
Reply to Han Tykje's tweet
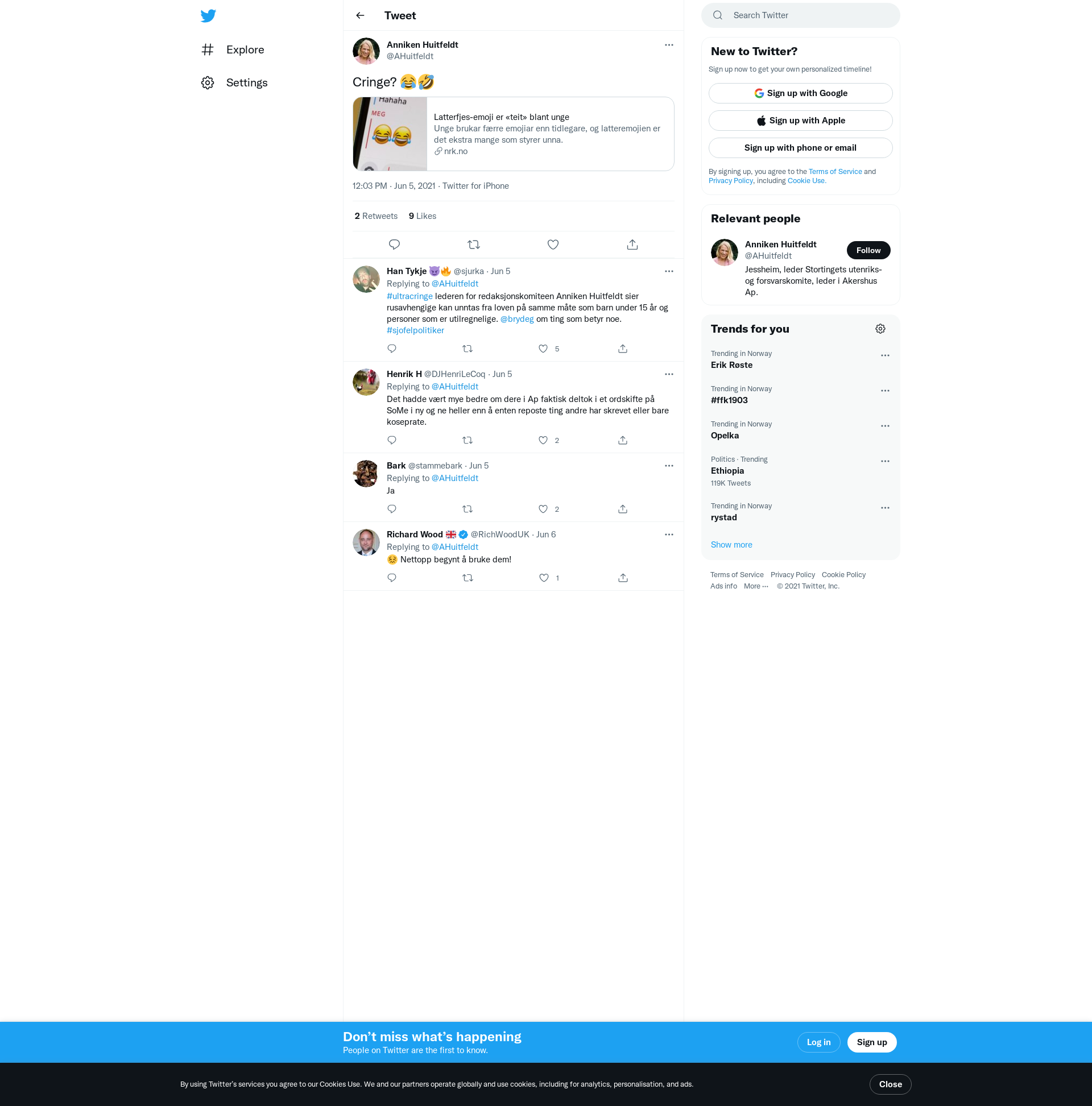pos(392,349)
